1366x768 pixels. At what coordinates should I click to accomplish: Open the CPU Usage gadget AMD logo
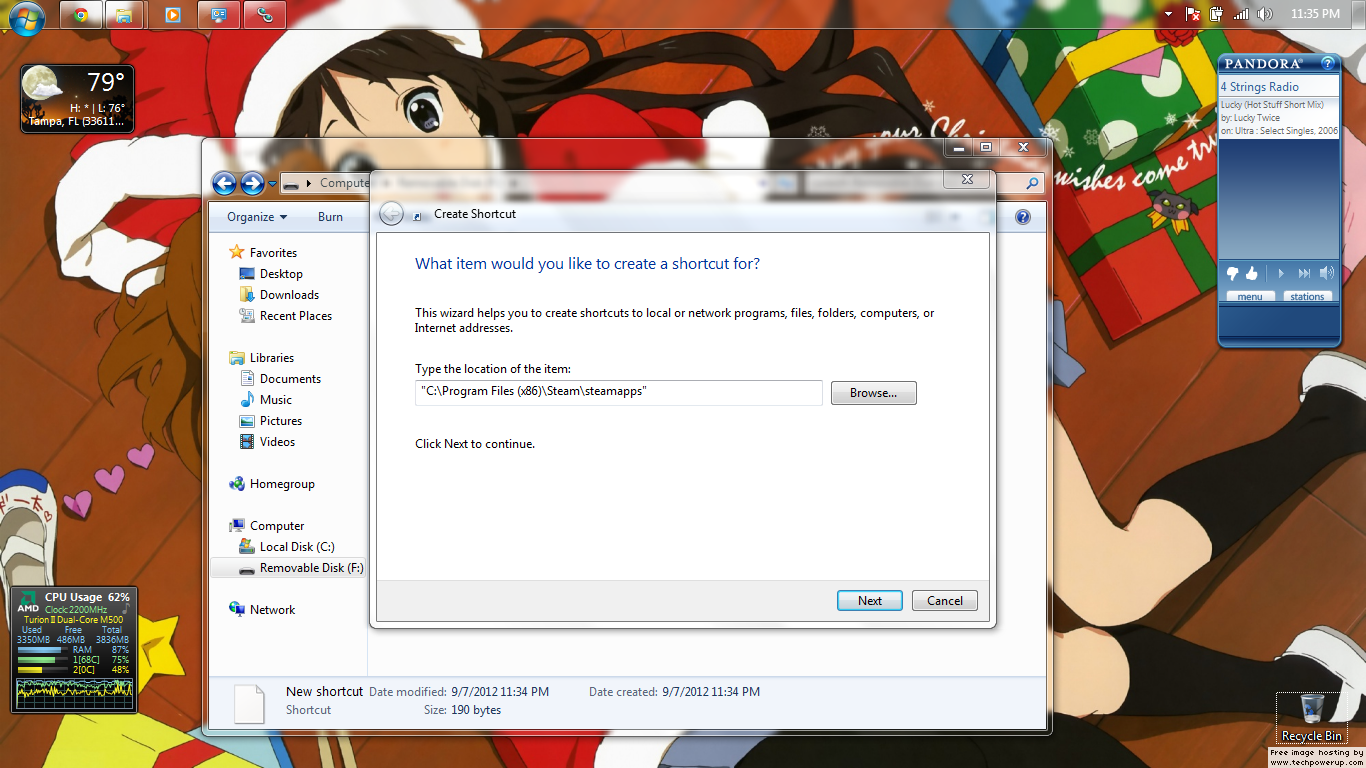[28, 603]
